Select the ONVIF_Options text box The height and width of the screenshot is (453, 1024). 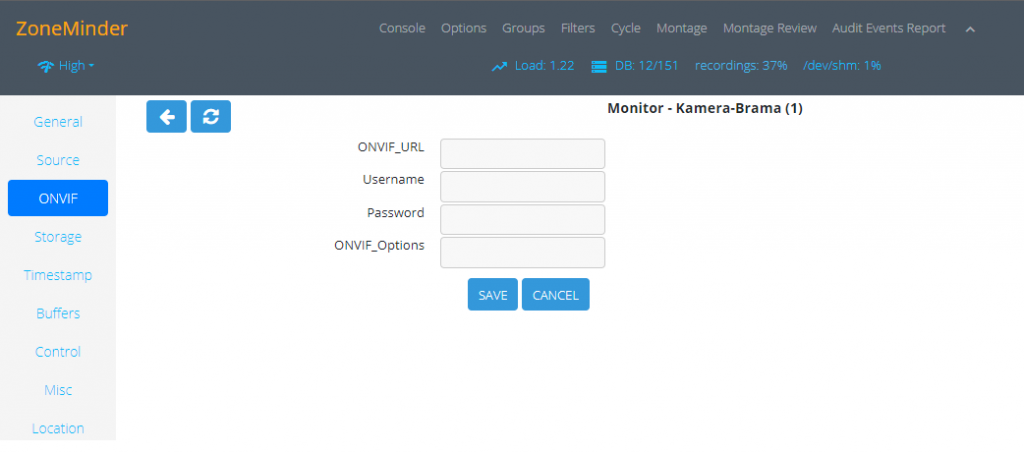coord(522,253)
